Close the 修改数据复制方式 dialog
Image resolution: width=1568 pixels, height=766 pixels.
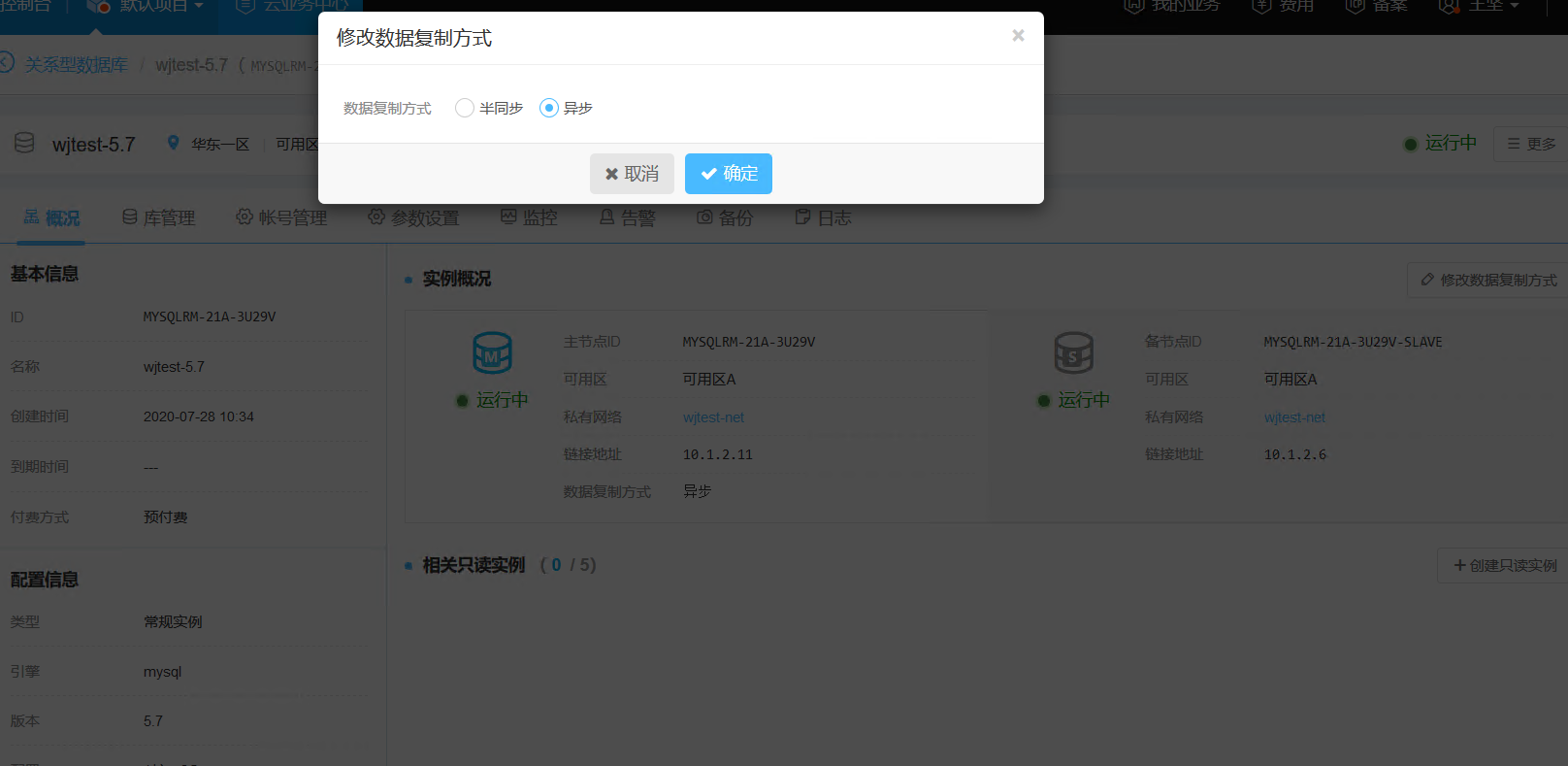point(1018,35)
